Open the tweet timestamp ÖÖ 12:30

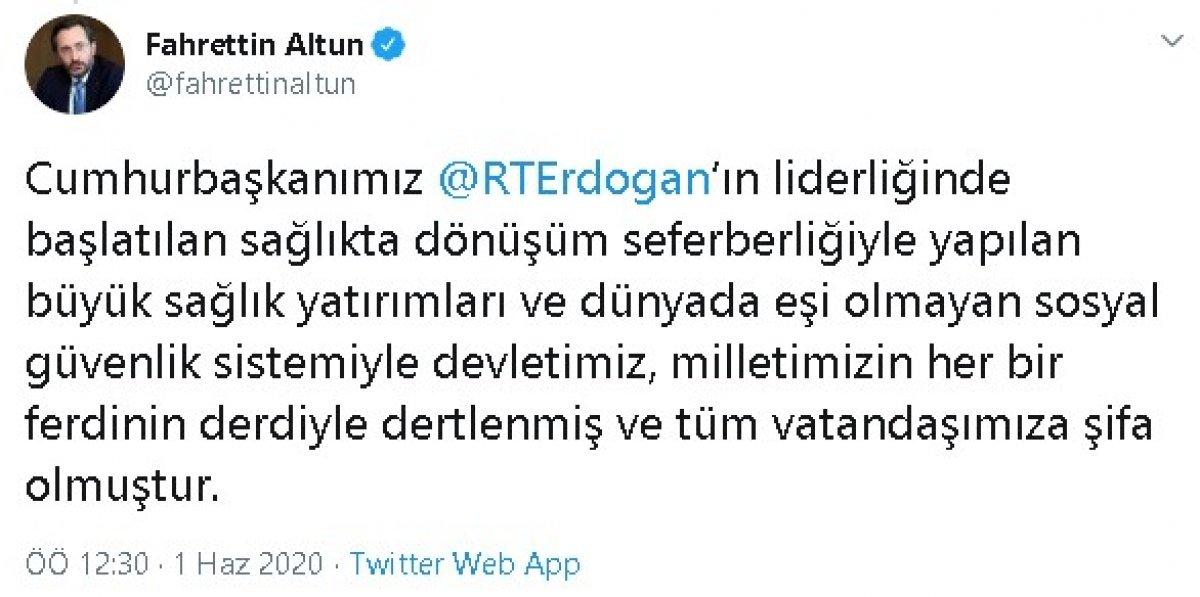point(94,563)
